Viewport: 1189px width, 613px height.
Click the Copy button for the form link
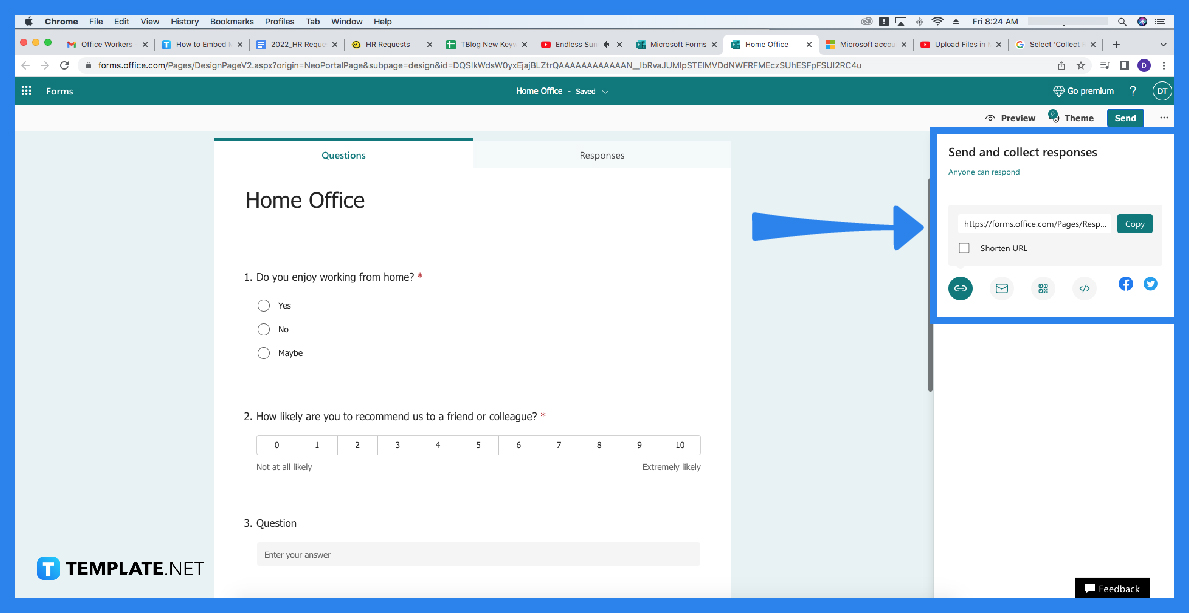pos(1134,223)
